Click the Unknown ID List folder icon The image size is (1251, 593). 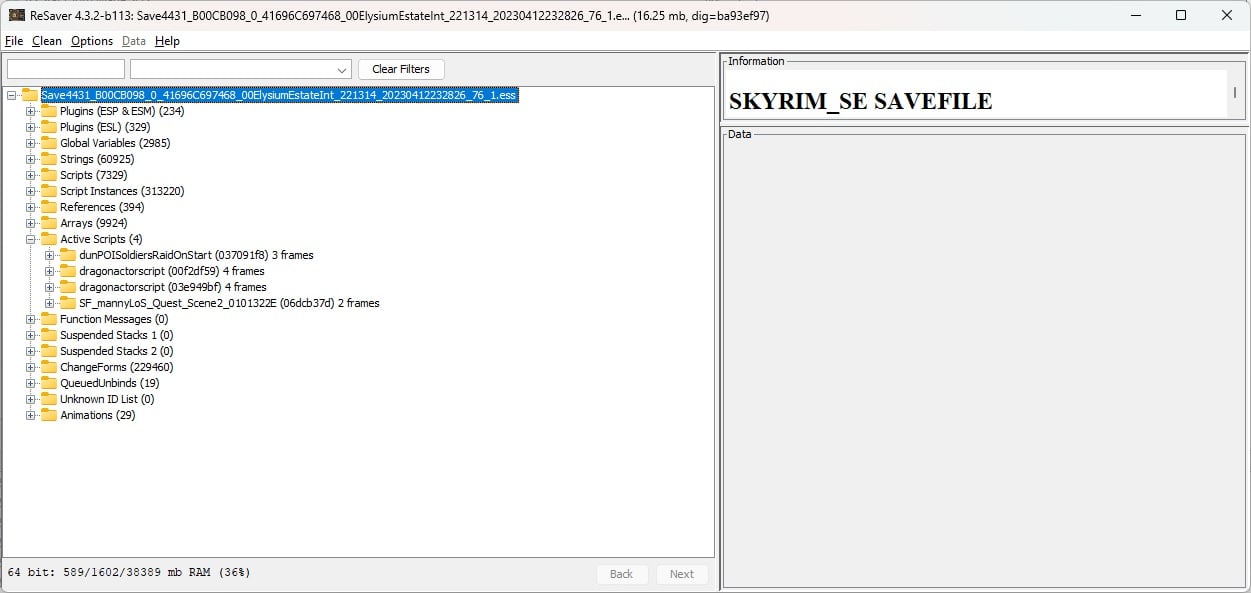pyautogui.click(x=48, y=399)
